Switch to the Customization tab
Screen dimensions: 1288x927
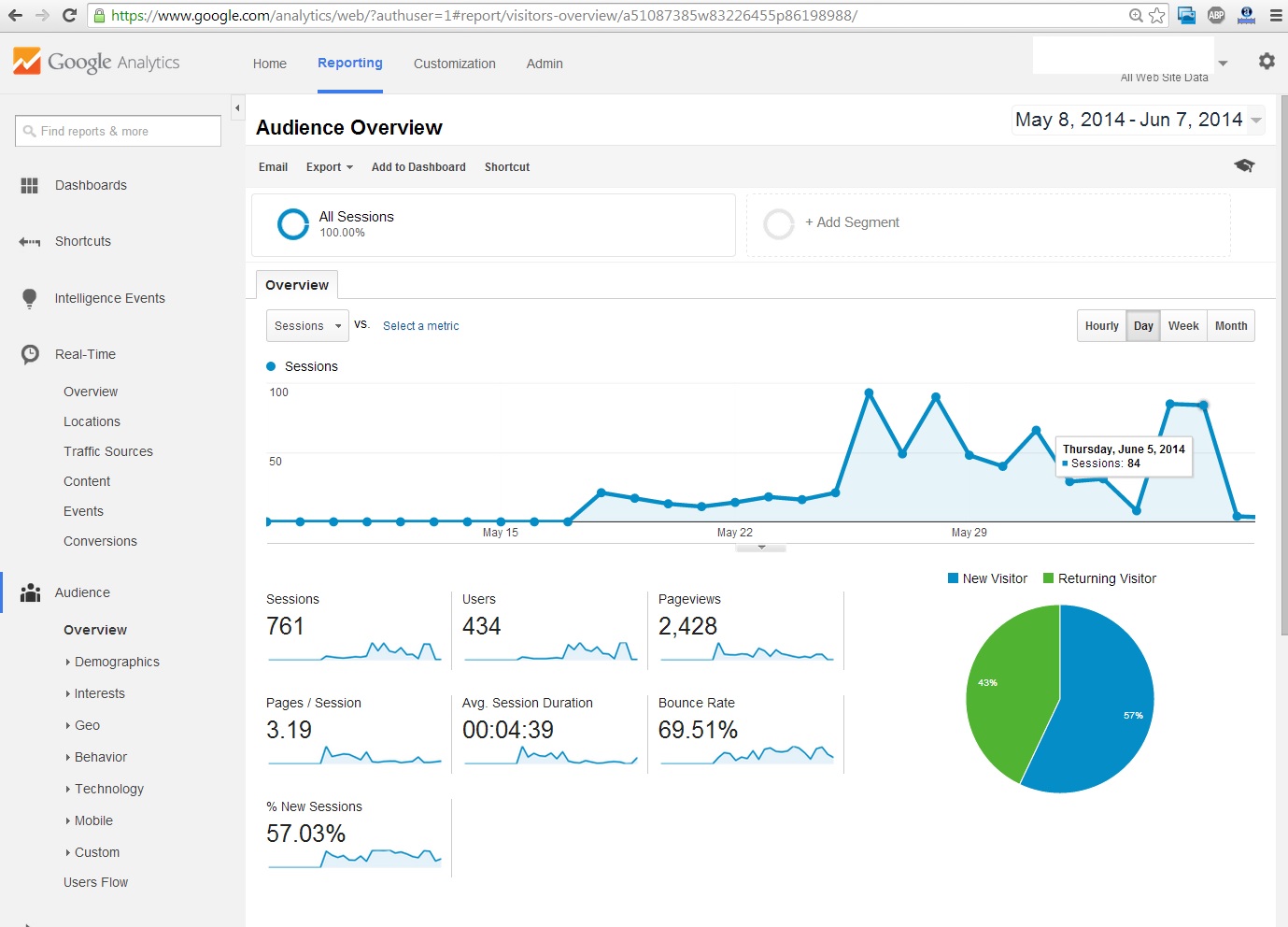454,64
